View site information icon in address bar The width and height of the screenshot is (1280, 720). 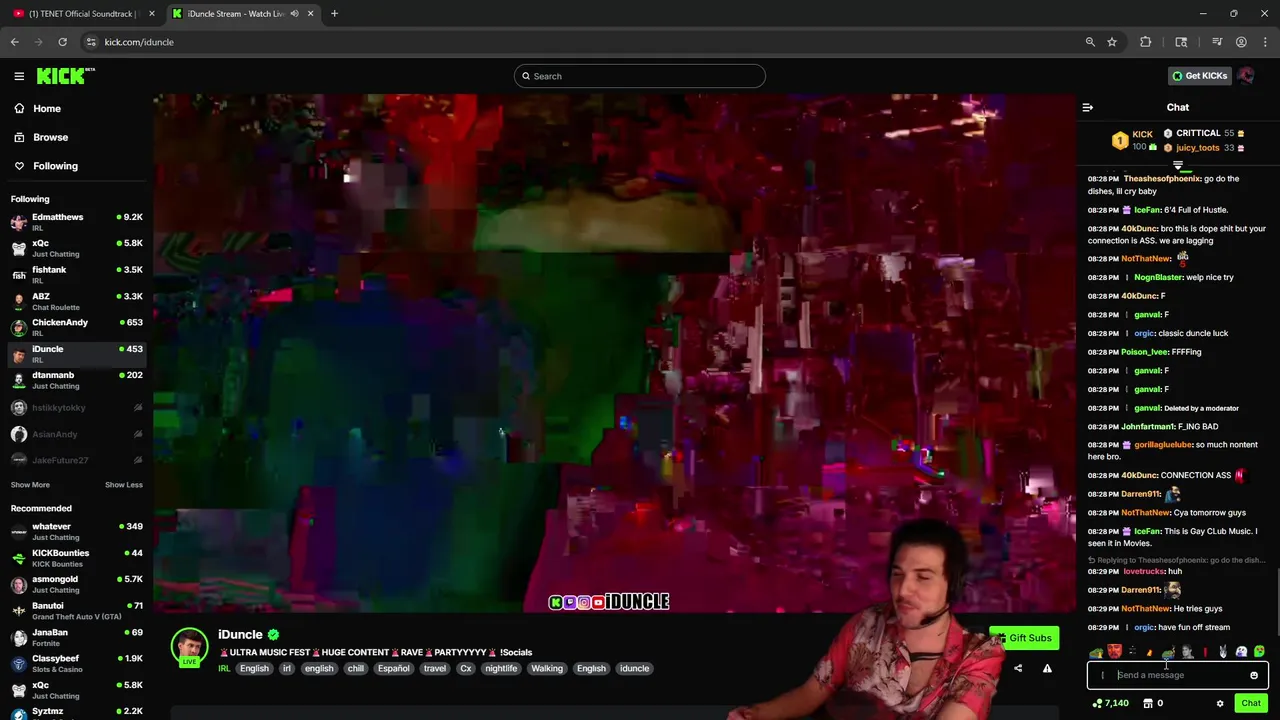coord(91,42)
